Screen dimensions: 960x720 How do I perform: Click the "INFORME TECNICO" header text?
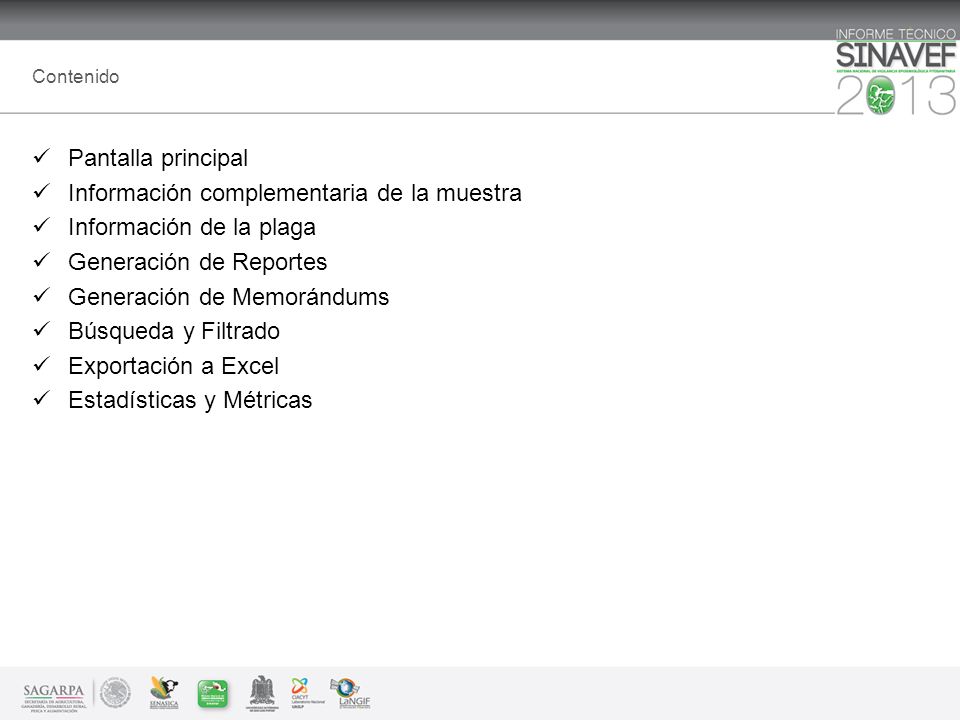point(895,34)
